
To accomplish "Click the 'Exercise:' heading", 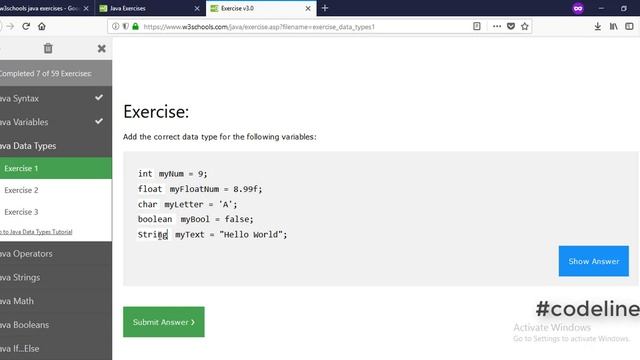I will coord(156,111).
